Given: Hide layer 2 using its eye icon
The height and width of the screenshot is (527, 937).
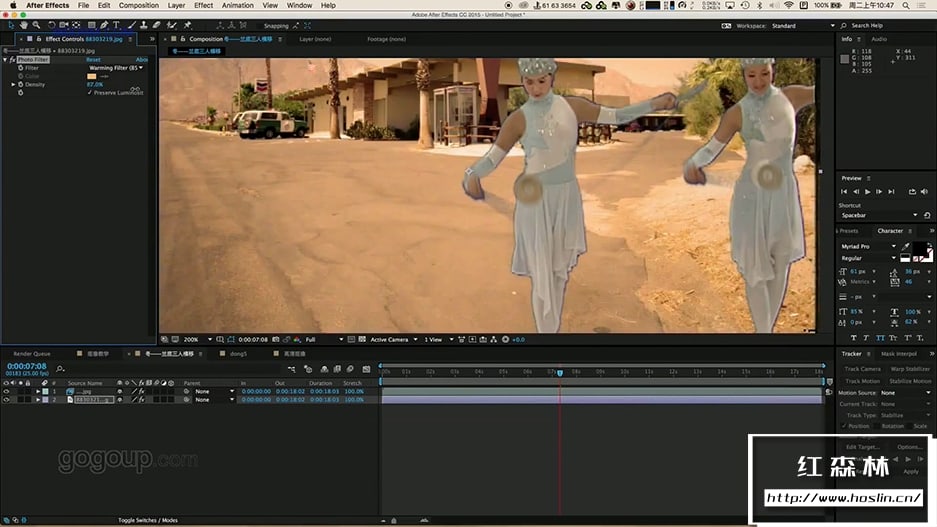Looking at the screenshot, I should (6, 400).
